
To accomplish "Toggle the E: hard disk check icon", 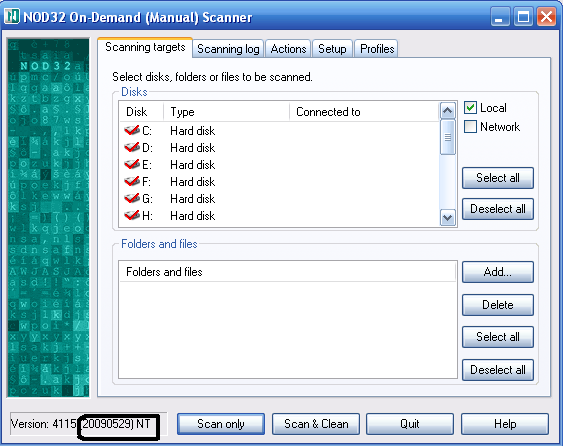I will [x=132, y=164].
